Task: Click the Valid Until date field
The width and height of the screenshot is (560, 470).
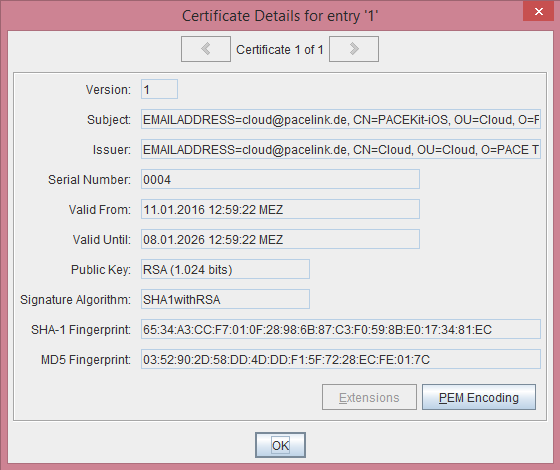Action: coord(280,239)
